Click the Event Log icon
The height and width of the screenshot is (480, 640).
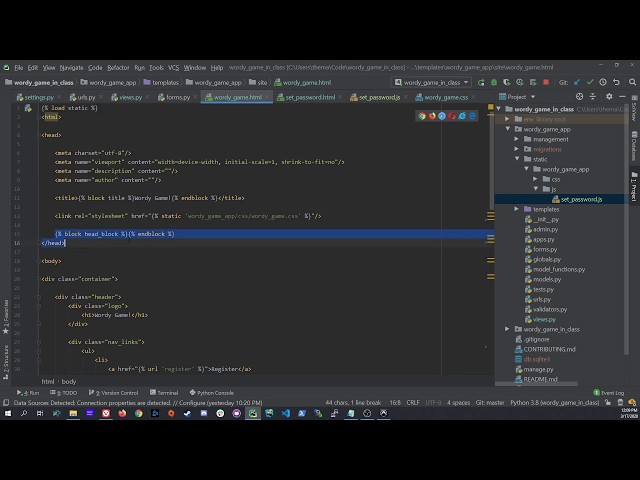(596, 393)
